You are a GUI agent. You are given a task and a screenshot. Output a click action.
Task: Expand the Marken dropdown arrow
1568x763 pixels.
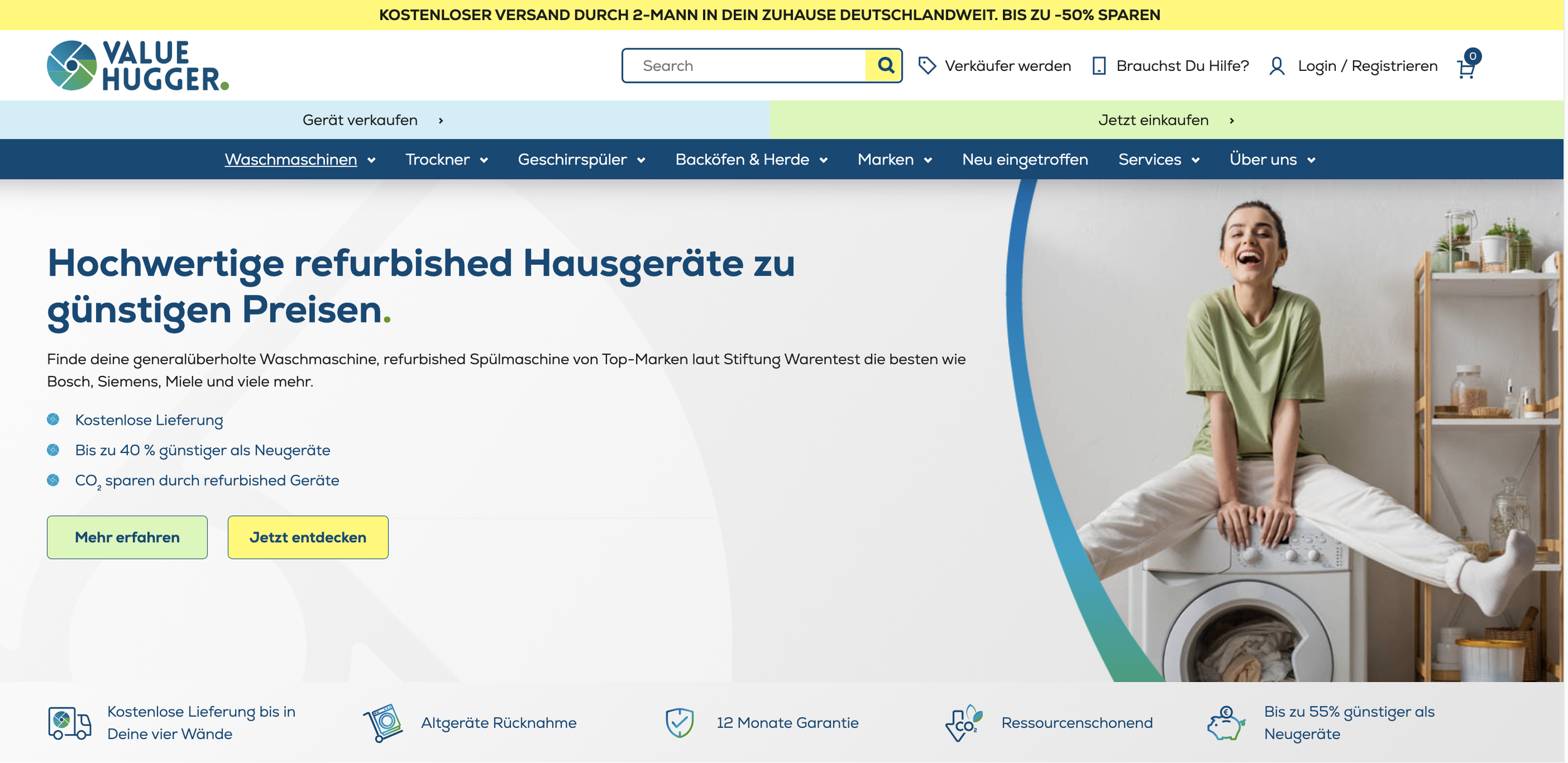pos(928,161)
